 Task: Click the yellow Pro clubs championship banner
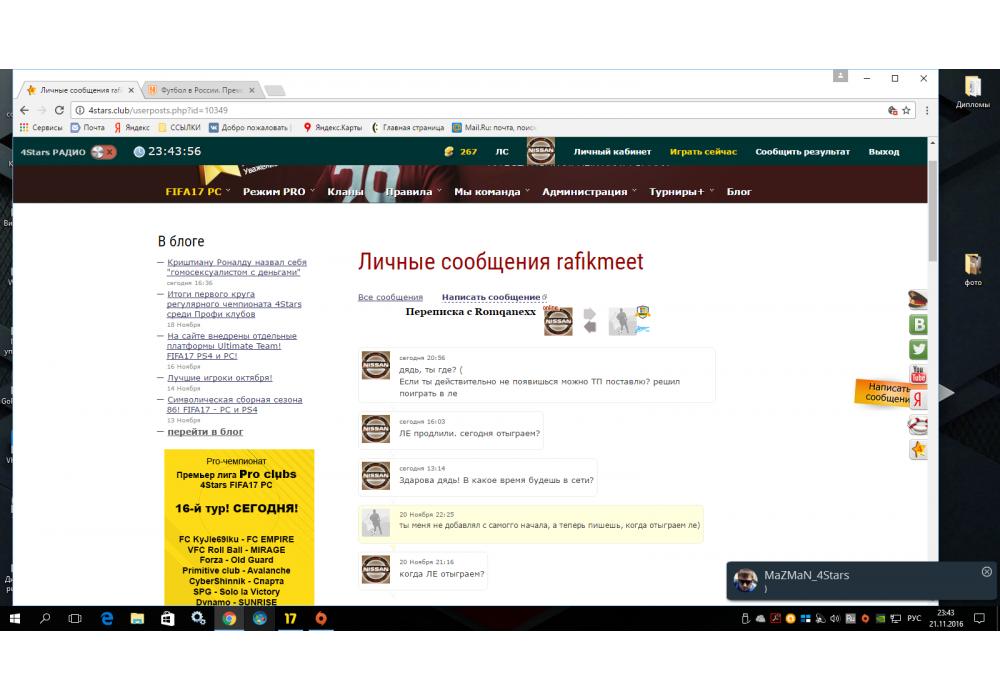[x=239, y=527]
